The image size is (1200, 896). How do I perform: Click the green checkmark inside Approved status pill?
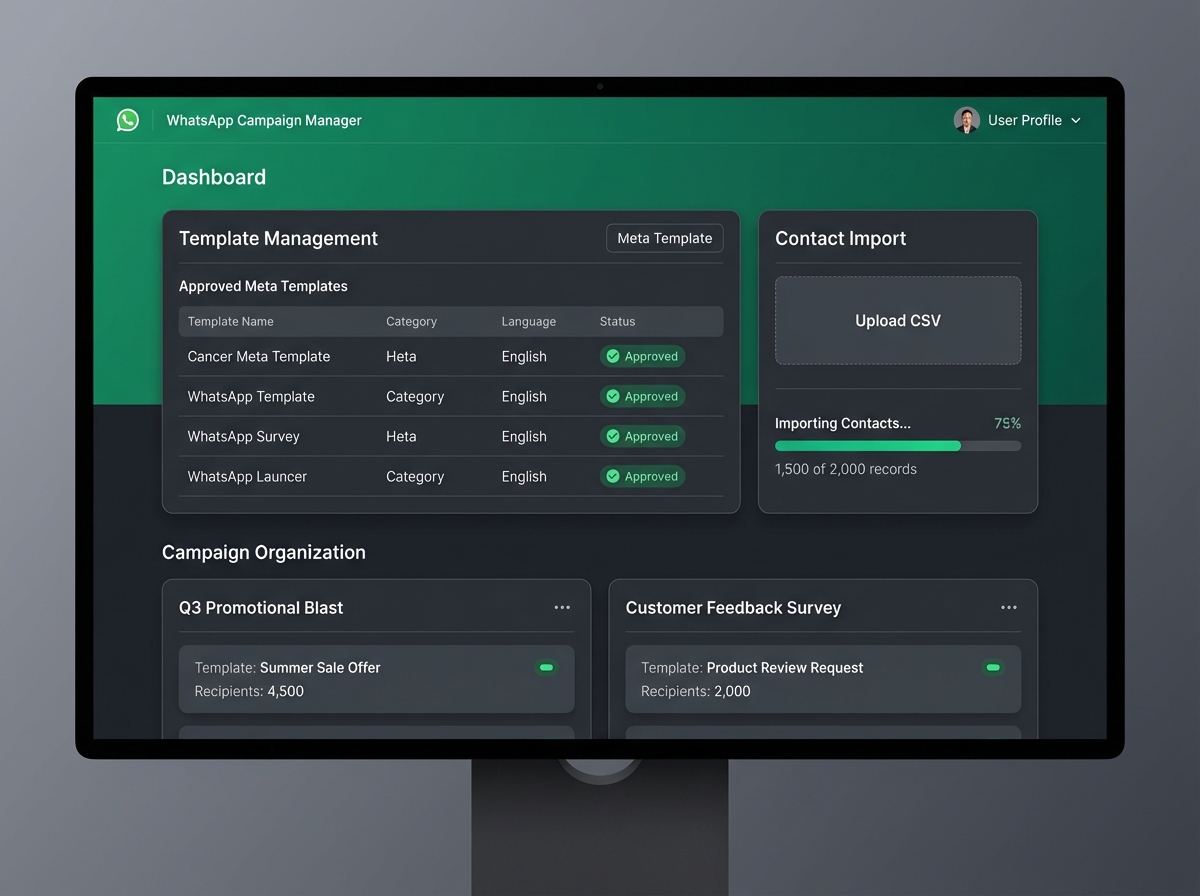612,356
